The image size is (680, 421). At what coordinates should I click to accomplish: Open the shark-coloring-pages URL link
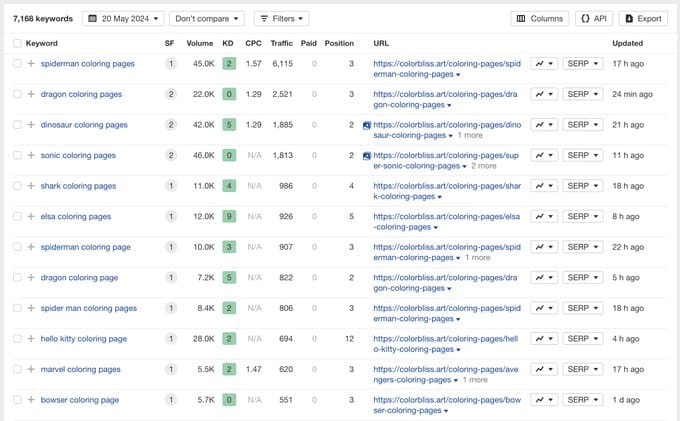click(447, 191)
